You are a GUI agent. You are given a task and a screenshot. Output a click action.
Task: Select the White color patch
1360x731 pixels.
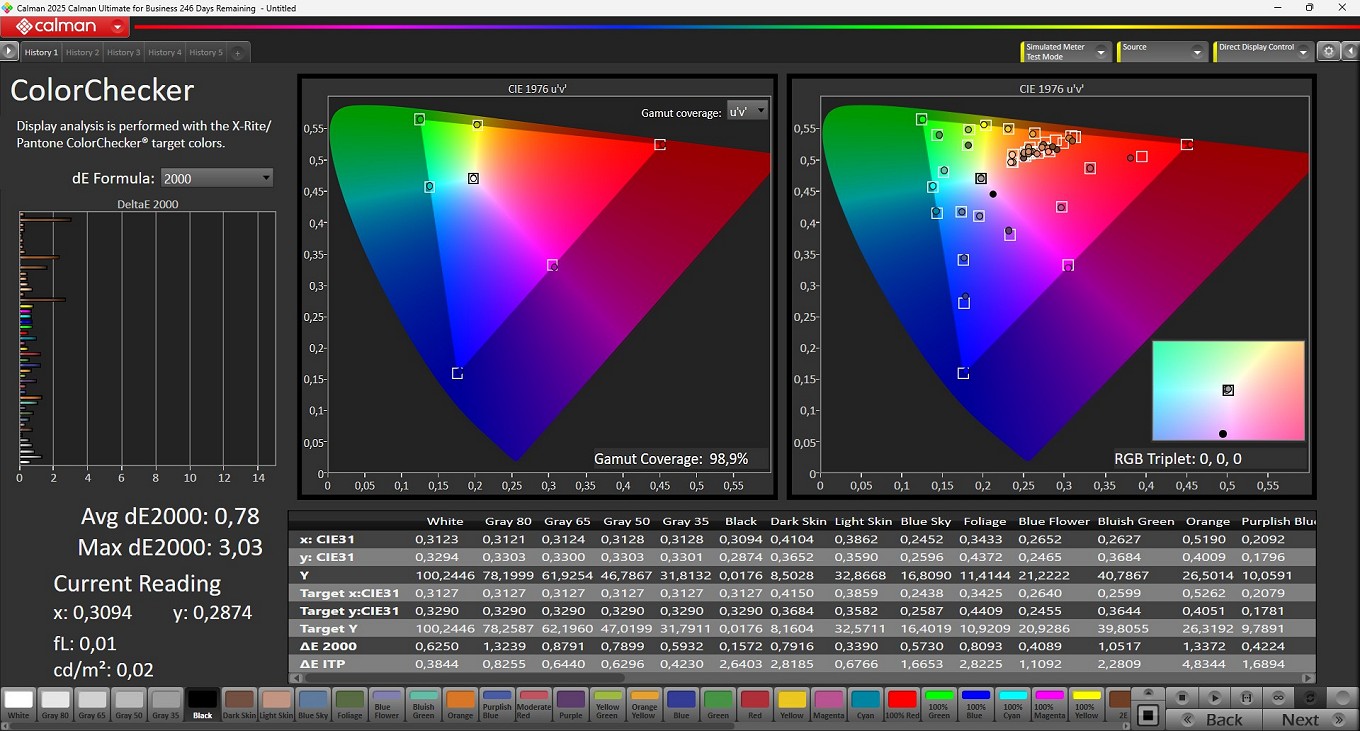18,702
